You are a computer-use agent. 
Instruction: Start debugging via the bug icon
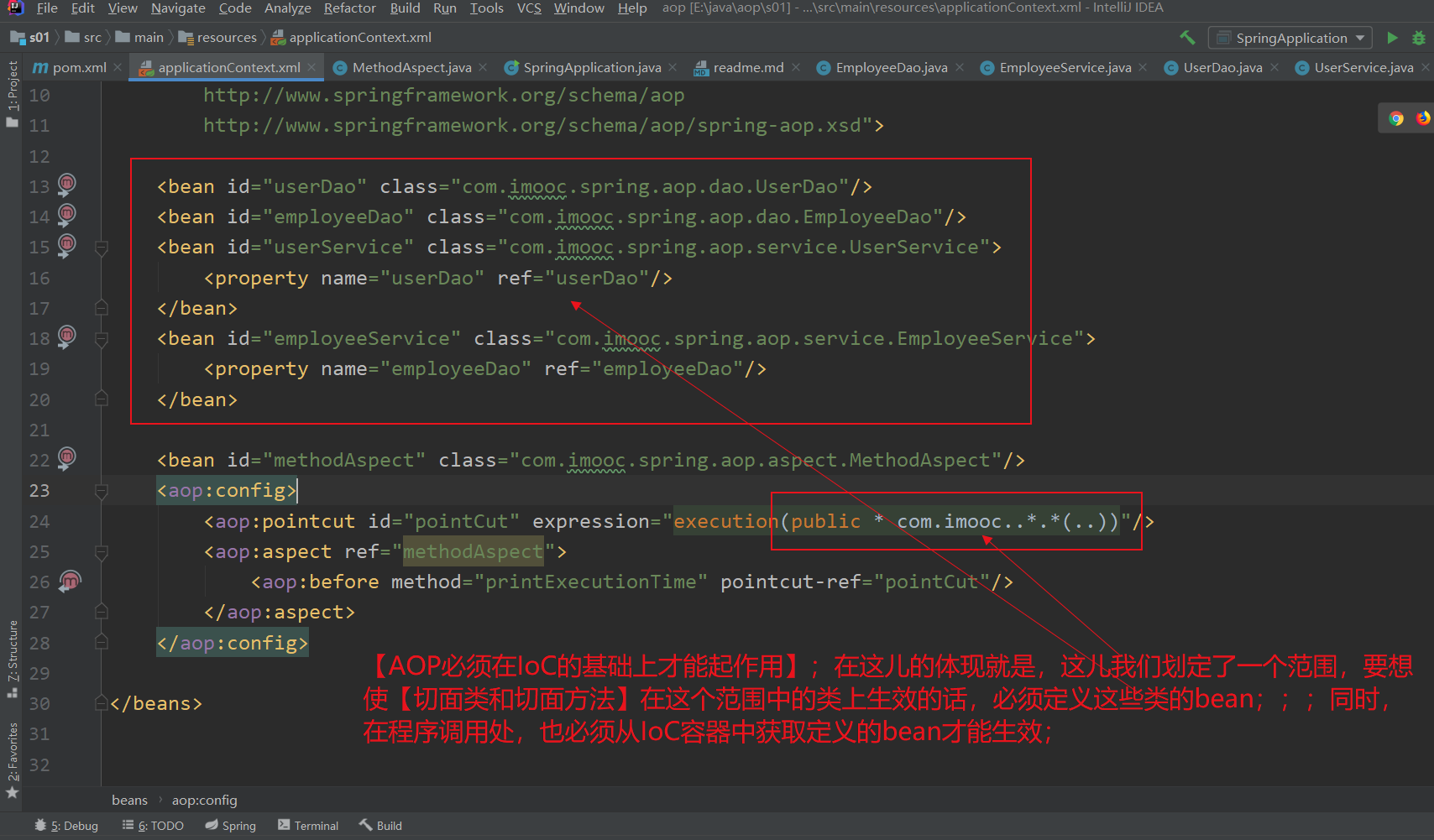[1420, 37]
